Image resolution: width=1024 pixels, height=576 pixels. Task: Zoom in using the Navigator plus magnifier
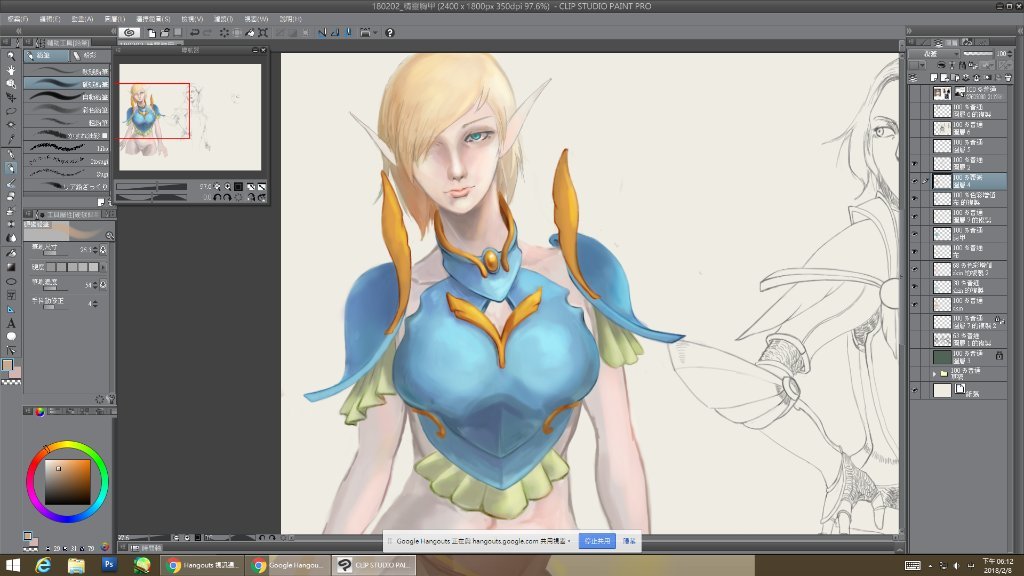point(228,187)
